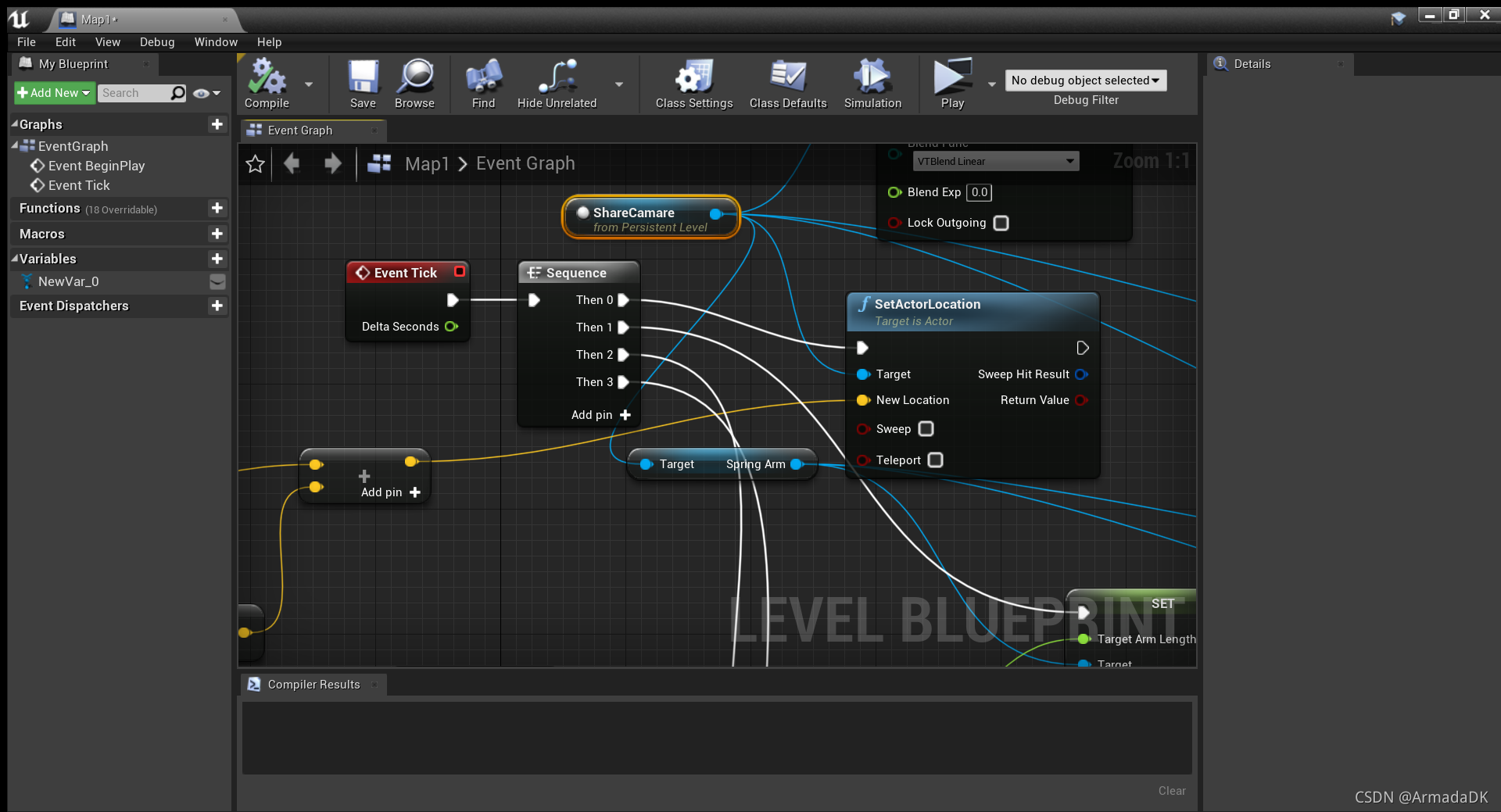Bookmark graph with the star icon
This screenshot has height=812, width=1501.
click(x=256, y=164)
